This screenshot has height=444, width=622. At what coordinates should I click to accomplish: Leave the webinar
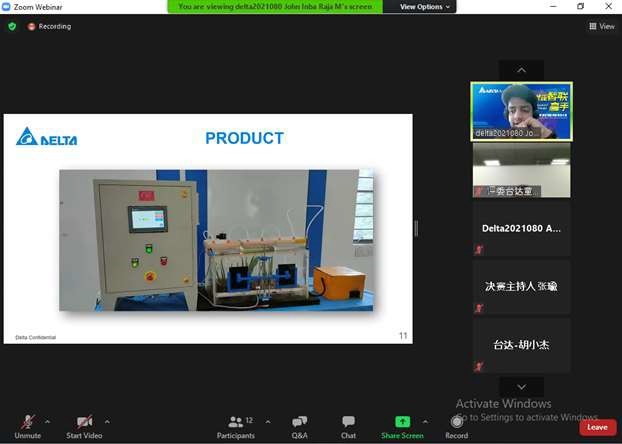[597, 427]
